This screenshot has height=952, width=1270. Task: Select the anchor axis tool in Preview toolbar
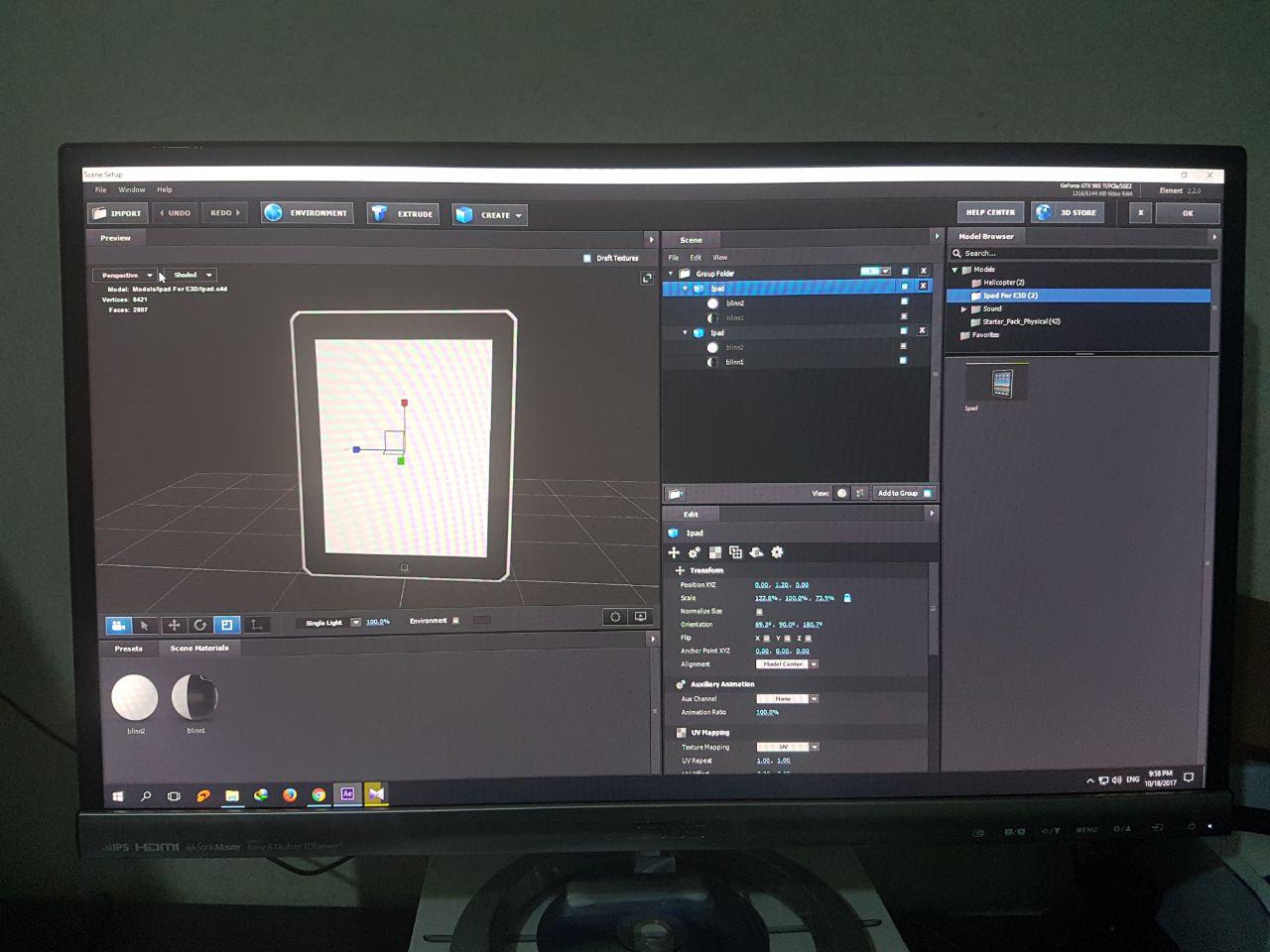pyautogui.click(x=256, y=625)
